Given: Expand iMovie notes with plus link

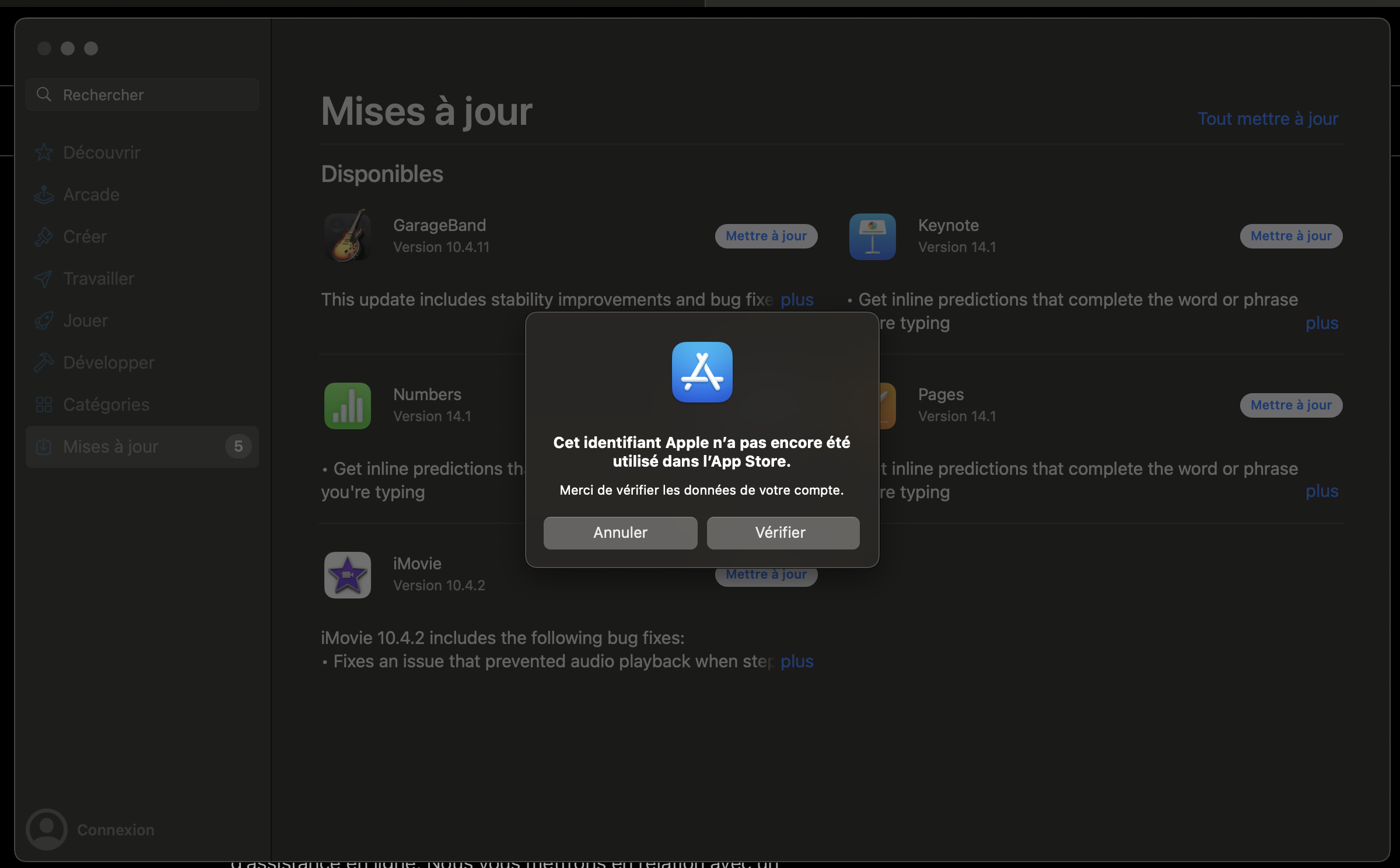Looking at the screenshot, I should coord(797,661).
